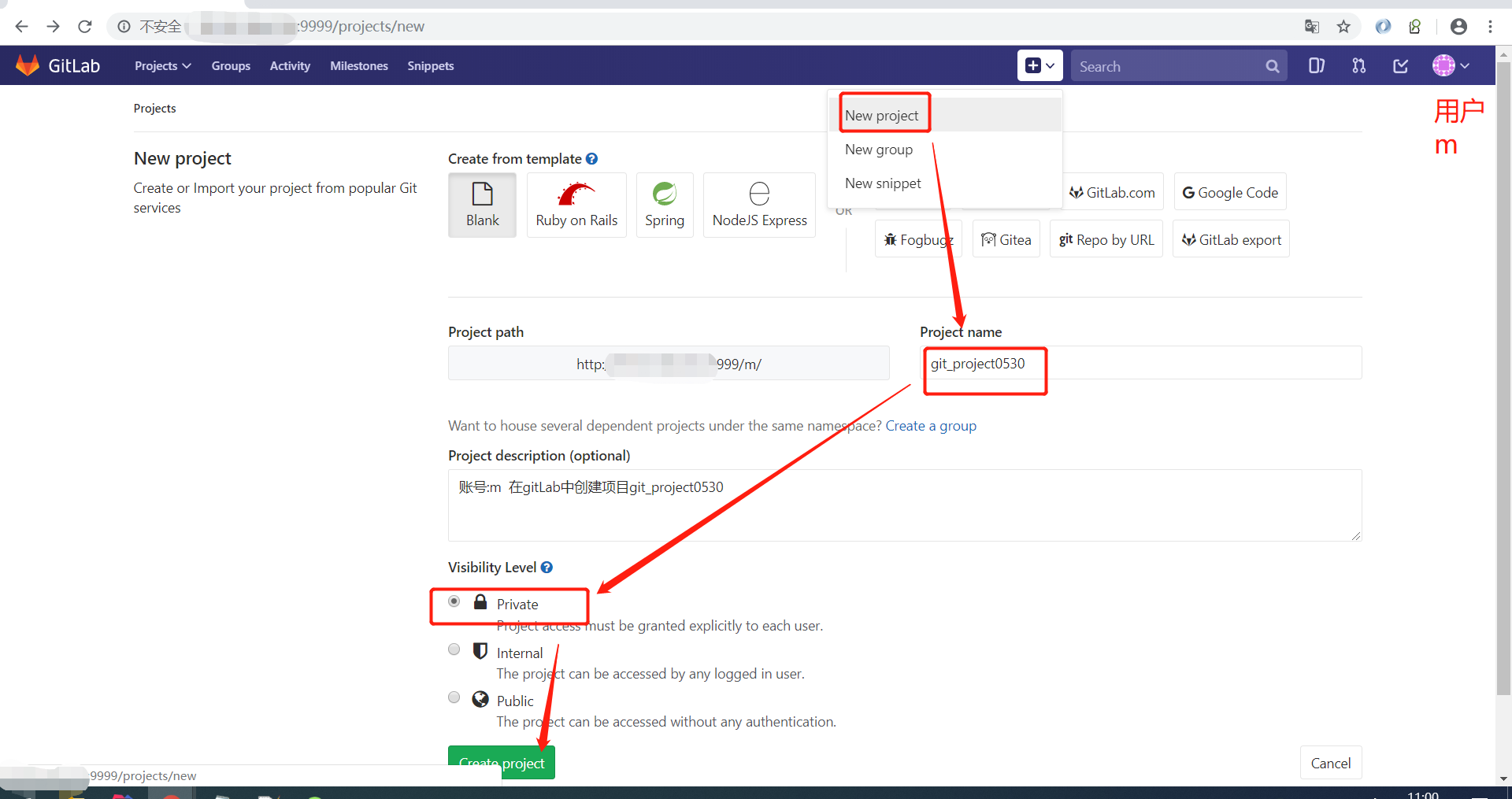Open browser profile account icon
Image resolution: width=1512 pixels, height=799 pixels.
1458,26
